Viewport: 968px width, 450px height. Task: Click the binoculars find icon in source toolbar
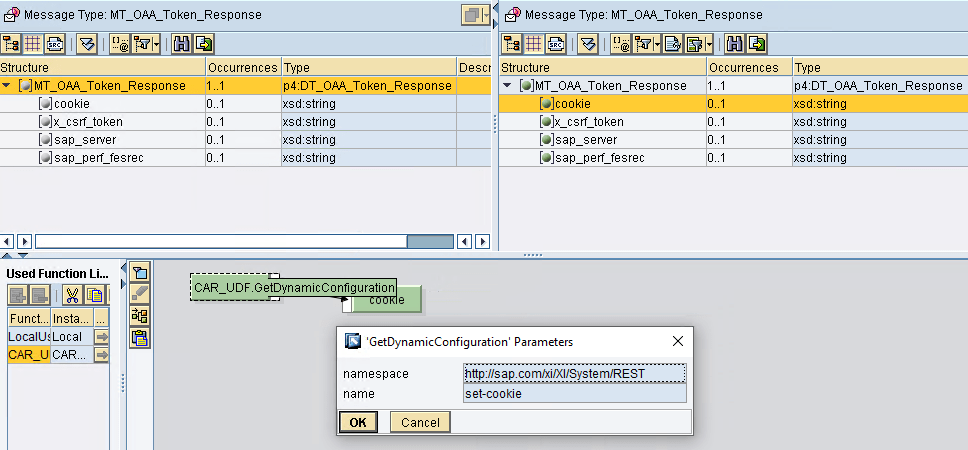(181, 44)
